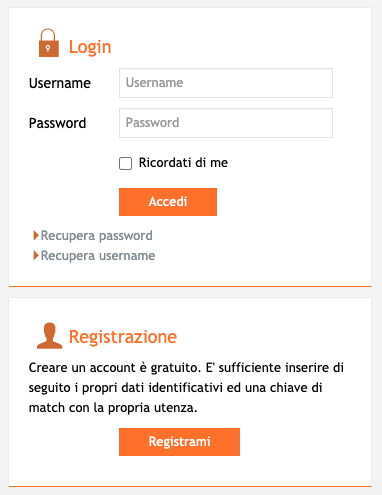The width and height of the screenshot is (382, 495).
Task: Click the orange arrow beside Recupera password
Action: 36,235
